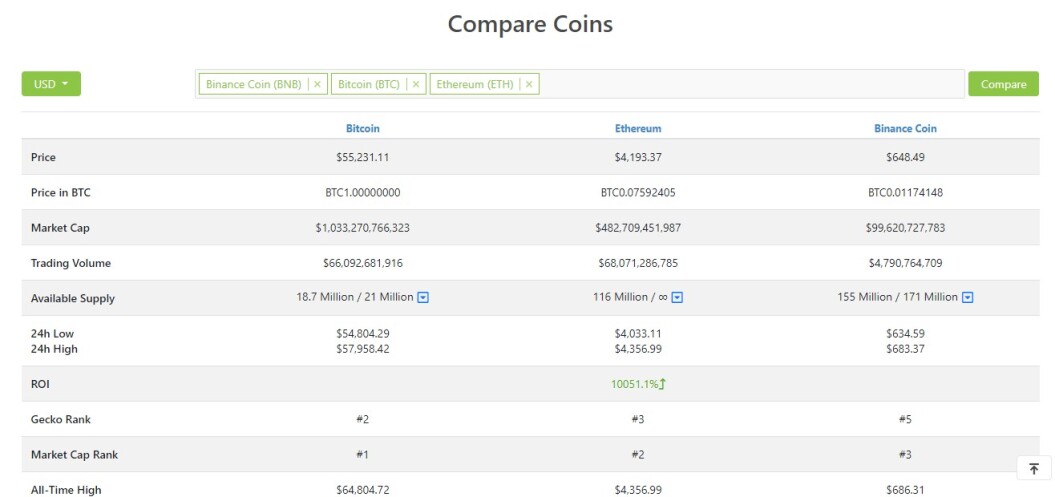The width and height of the screenshot is (1055, 497).
Task: Expand Ethereum available supply details
Action: 678,297
